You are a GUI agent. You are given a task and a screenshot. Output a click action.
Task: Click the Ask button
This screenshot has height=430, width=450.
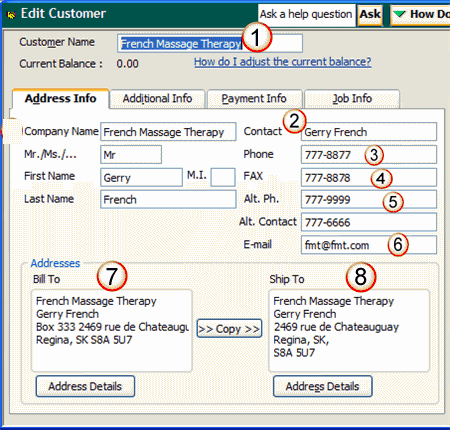point(370,15)
